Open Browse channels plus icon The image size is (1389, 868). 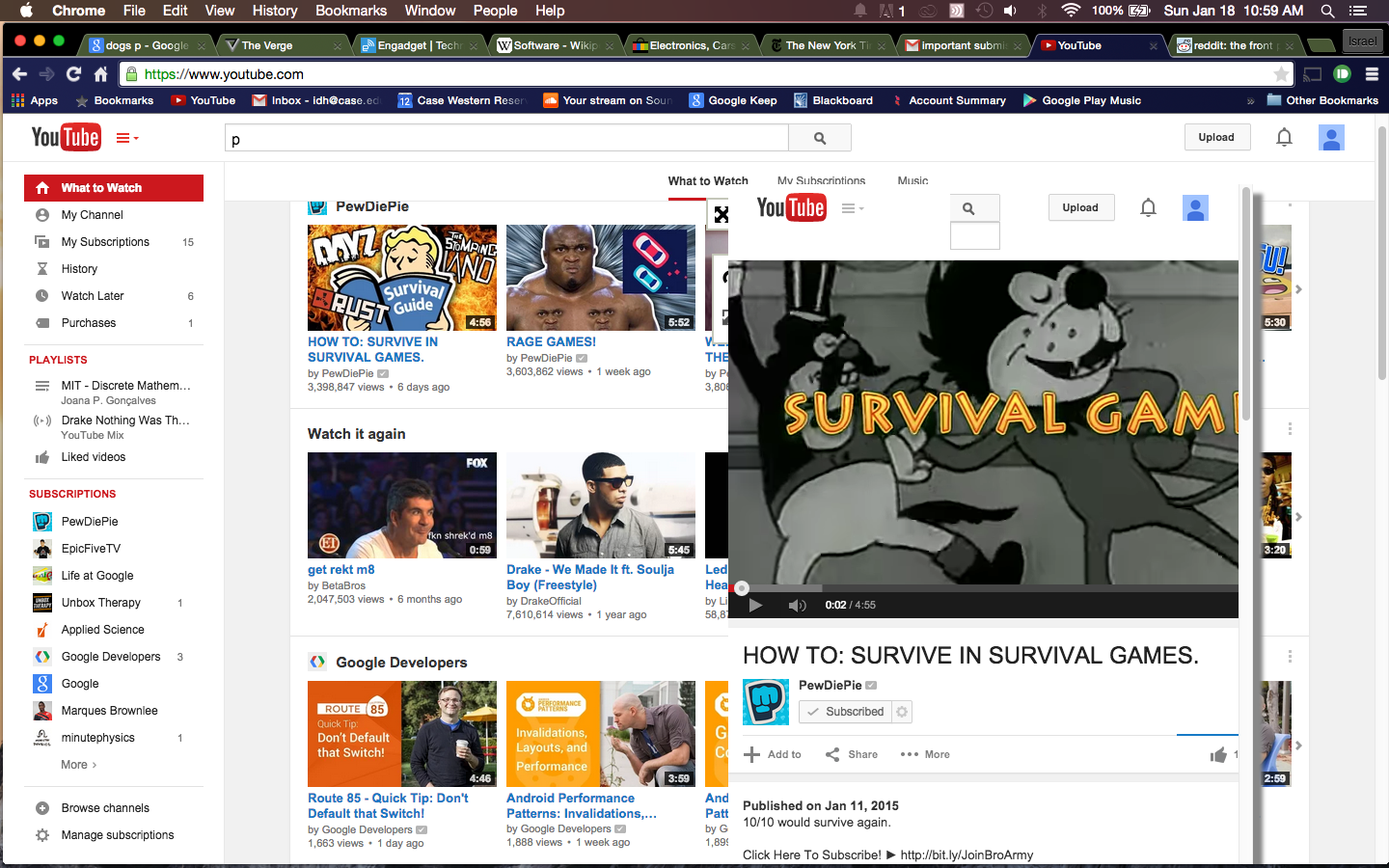pyautogui.click(x=42, y=808)
